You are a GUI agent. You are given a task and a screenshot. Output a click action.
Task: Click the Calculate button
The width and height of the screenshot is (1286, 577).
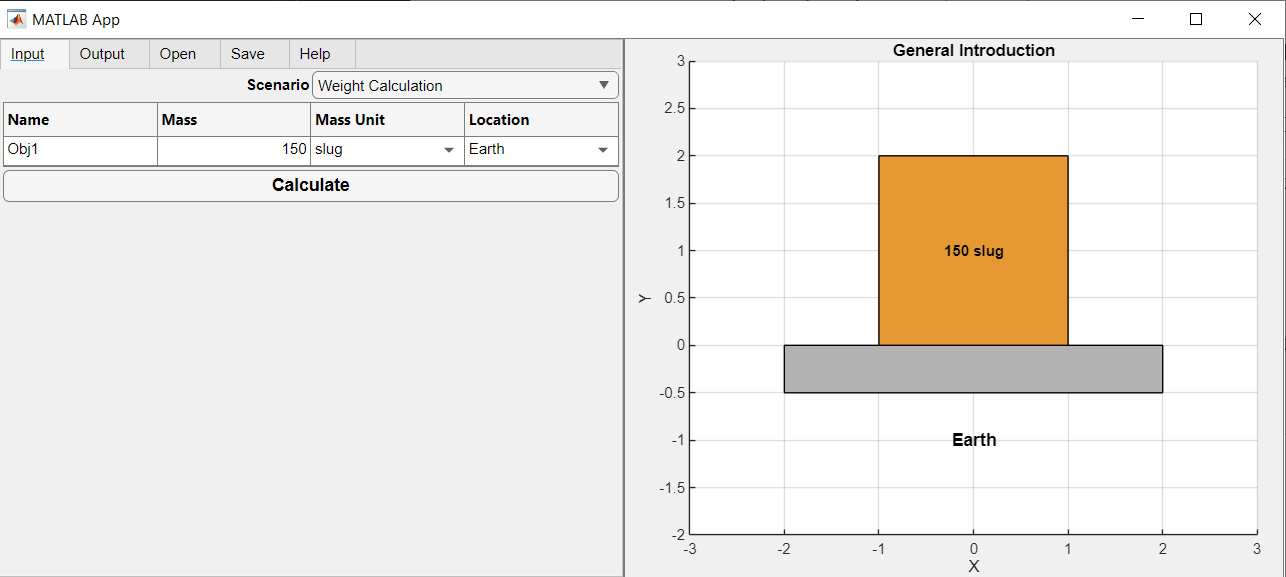311,185
